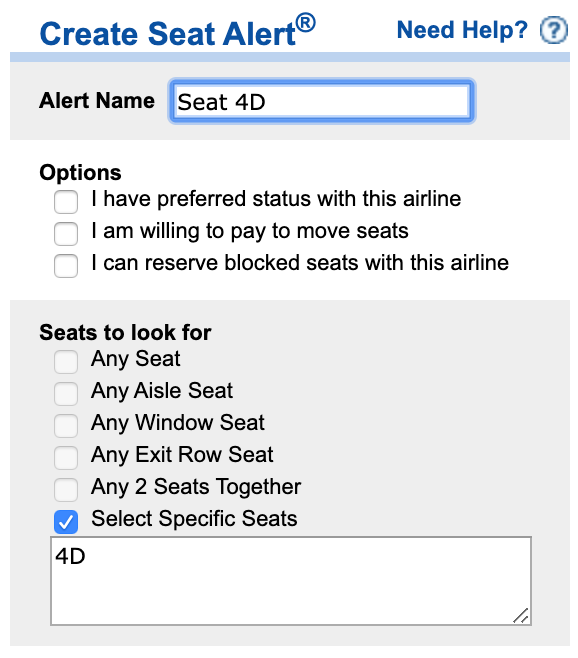The width and height of the screenshot is (578, 658).
Task: Click the 'Select Specific Seats' label text
Action: (194, 519)
